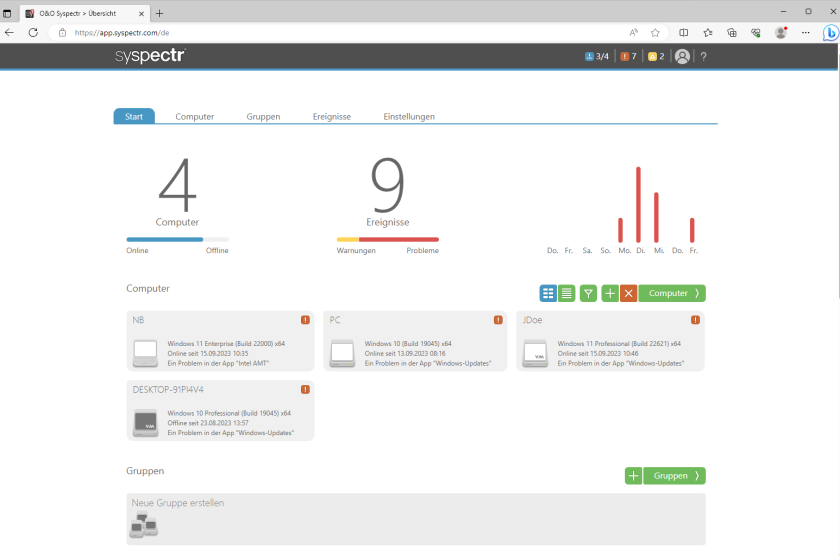The width and height of the screenshot is (840, 560).
Task: Click the tallest red bar for Di.
Action: (x=638, y=205)
